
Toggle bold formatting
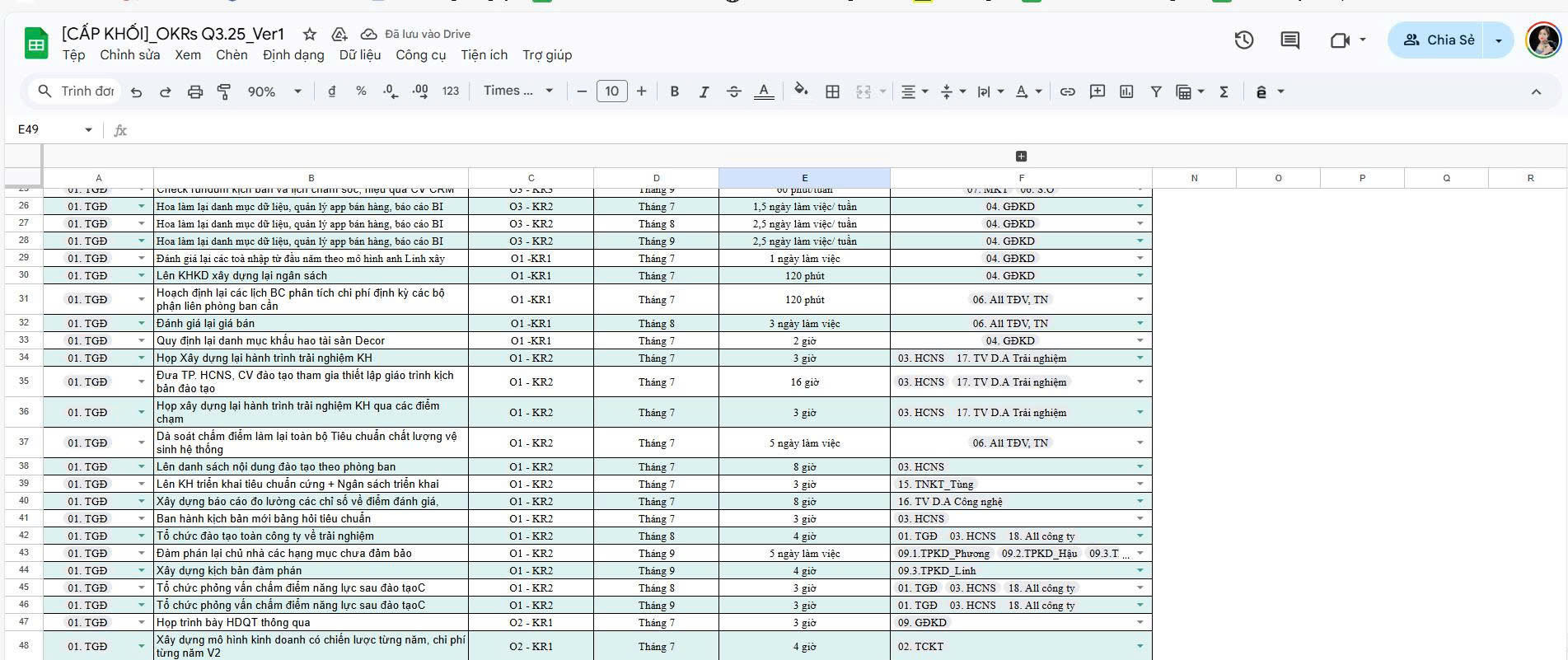click(674, 91)
